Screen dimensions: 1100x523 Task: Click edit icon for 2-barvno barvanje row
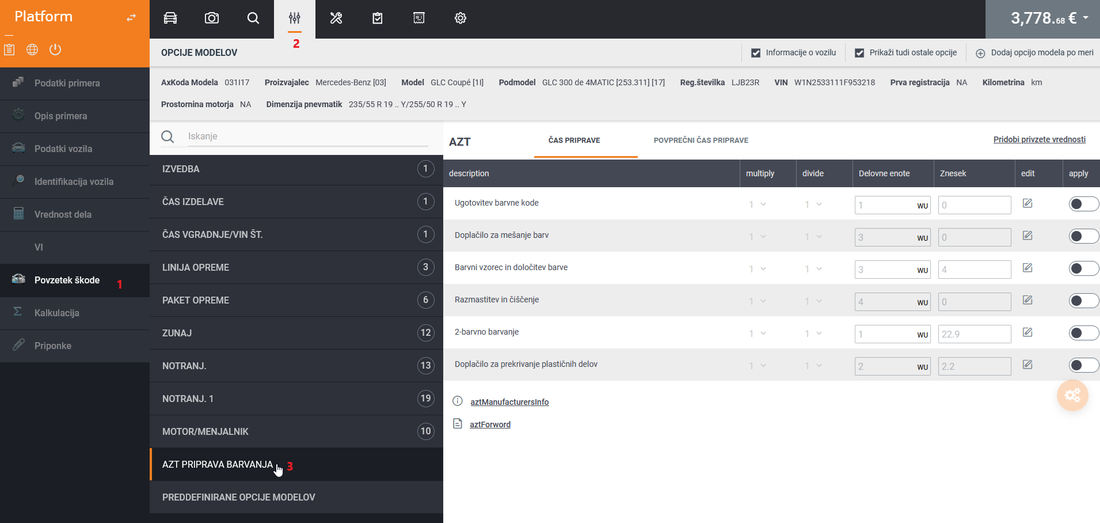[1027, 333]
